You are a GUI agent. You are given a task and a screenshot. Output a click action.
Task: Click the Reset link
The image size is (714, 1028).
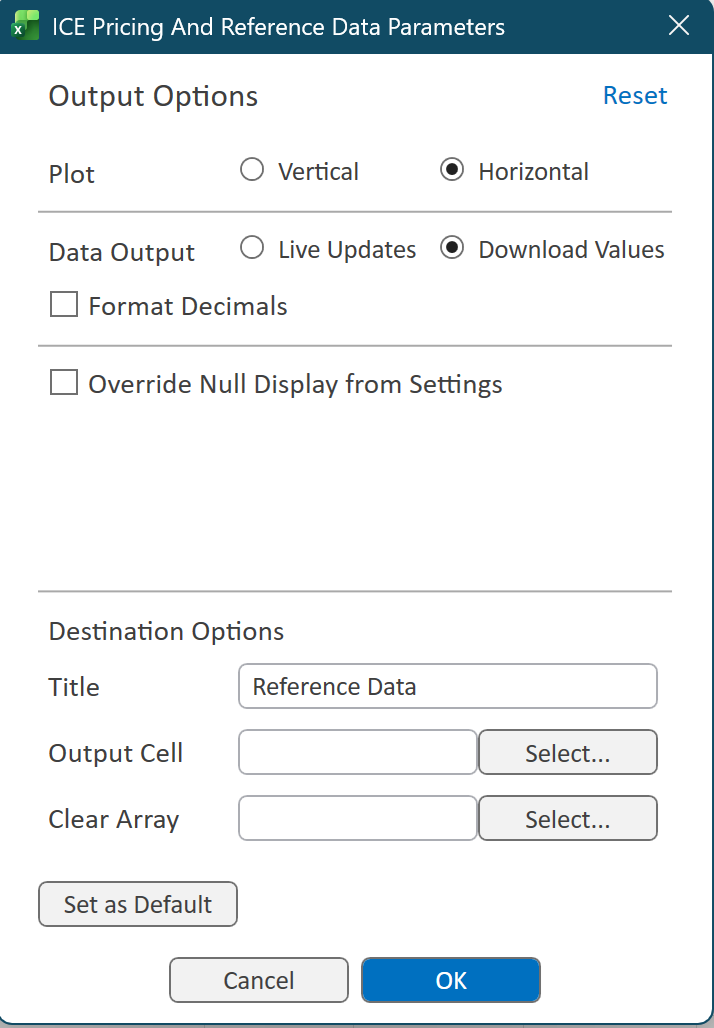pyautogui.click(x=635, y=95)
